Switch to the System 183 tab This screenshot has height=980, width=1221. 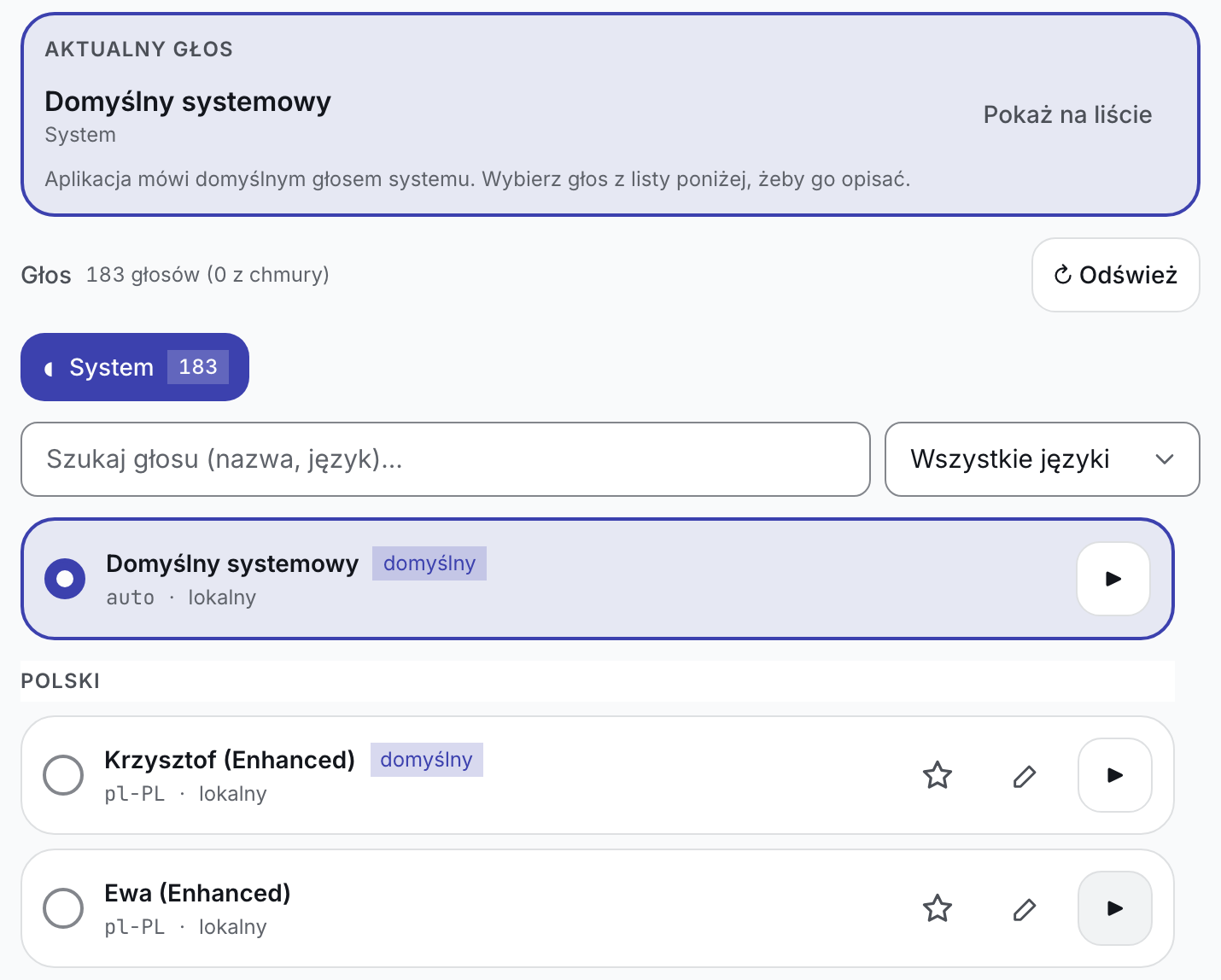[x=135, y=367]
